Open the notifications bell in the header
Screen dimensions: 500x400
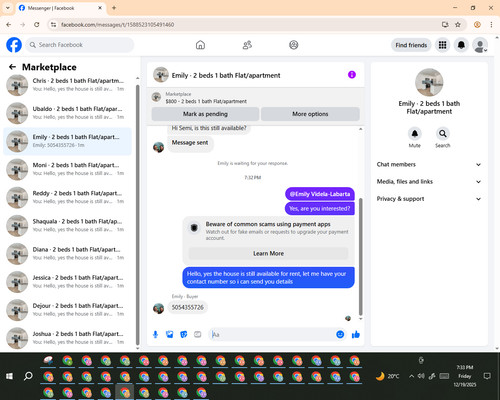[461, 45]
